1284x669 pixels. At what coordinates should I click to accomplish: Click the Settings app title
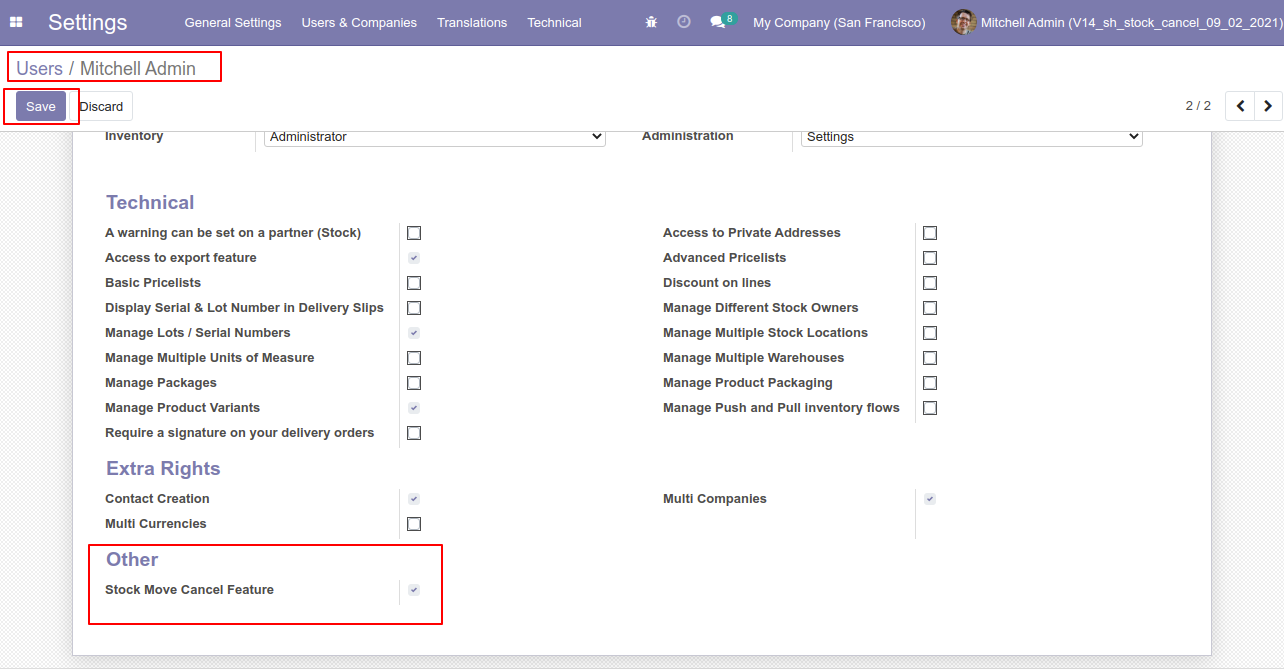coord(88,22)
